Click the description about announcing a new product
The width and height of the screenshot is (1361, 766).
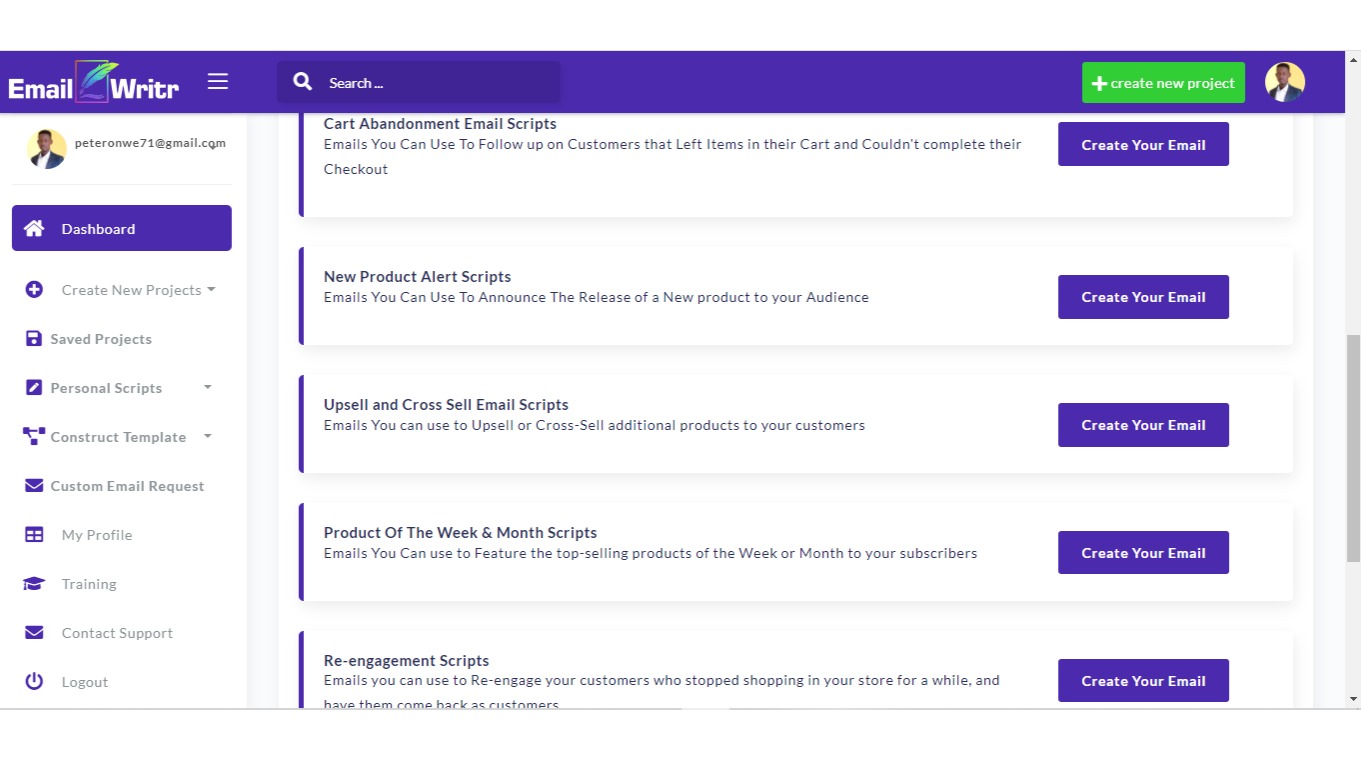pyautogui.click(x=596, y=297)
